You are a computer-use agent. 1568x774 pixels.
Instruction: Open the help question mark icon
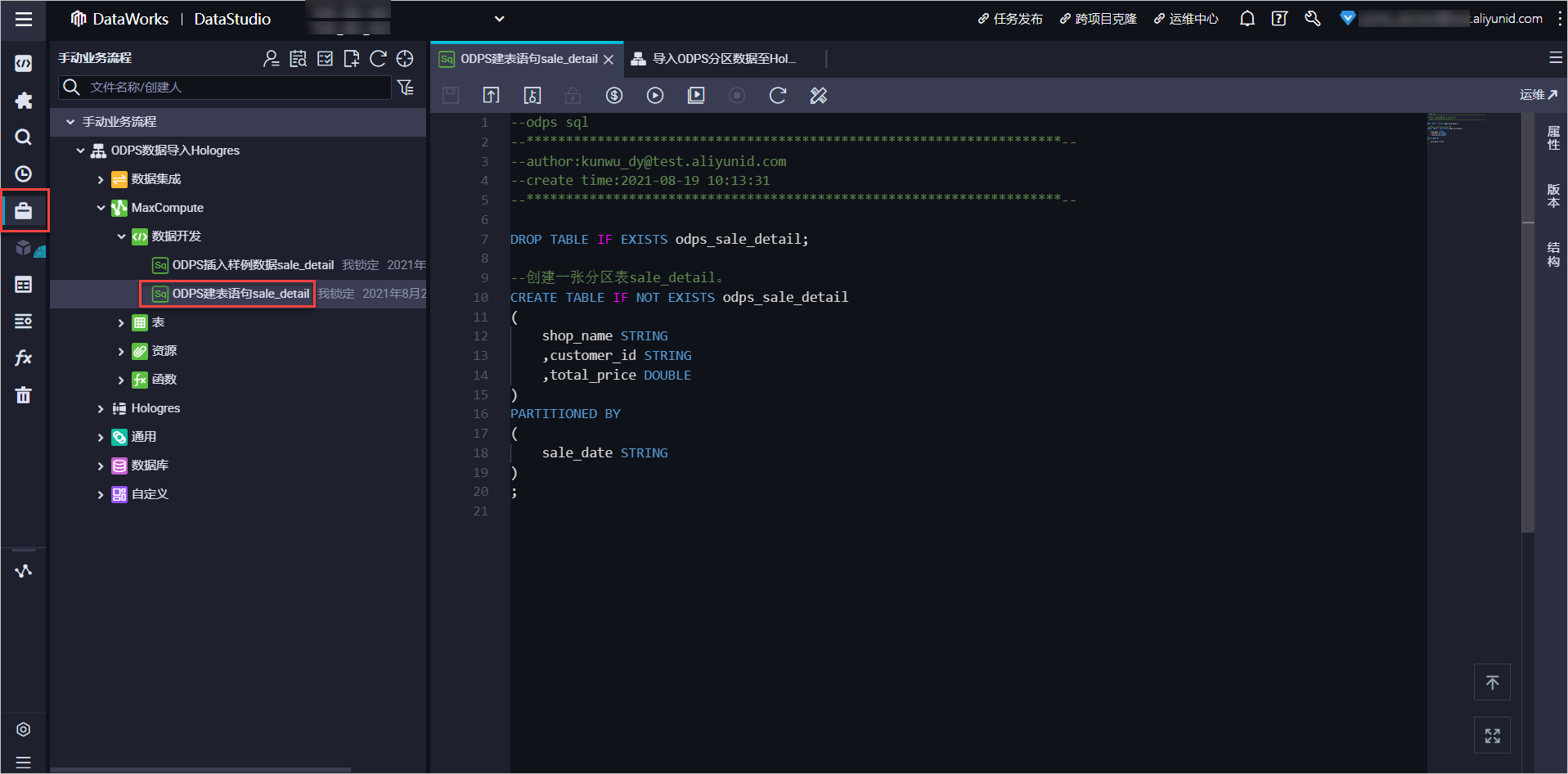tap(1279, 19)
